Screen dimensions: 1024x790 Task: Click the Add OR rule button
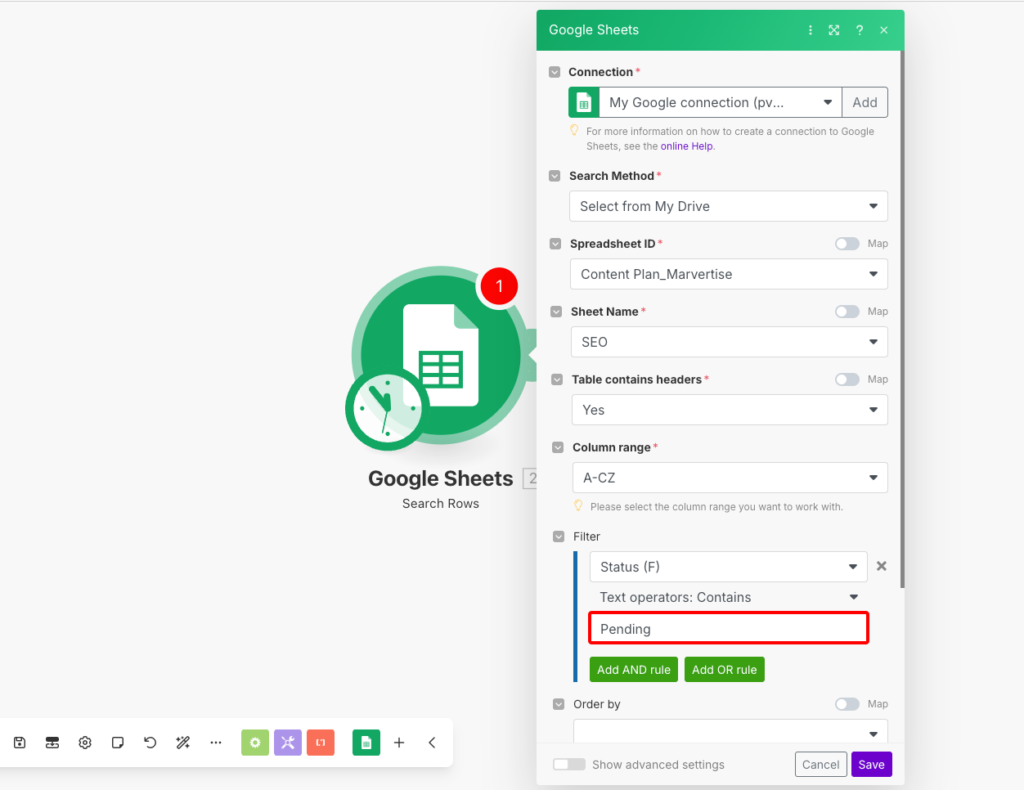(x=724, y=670)
